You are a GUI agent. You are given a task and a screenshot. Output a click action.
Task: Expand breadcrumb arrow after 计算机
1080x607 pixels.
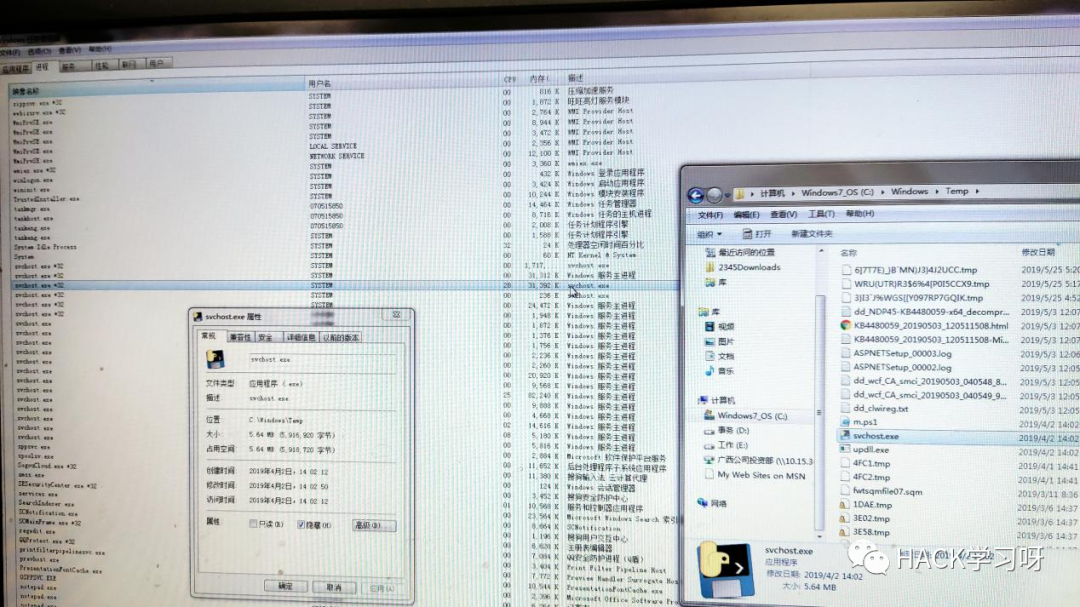(793, 193)
